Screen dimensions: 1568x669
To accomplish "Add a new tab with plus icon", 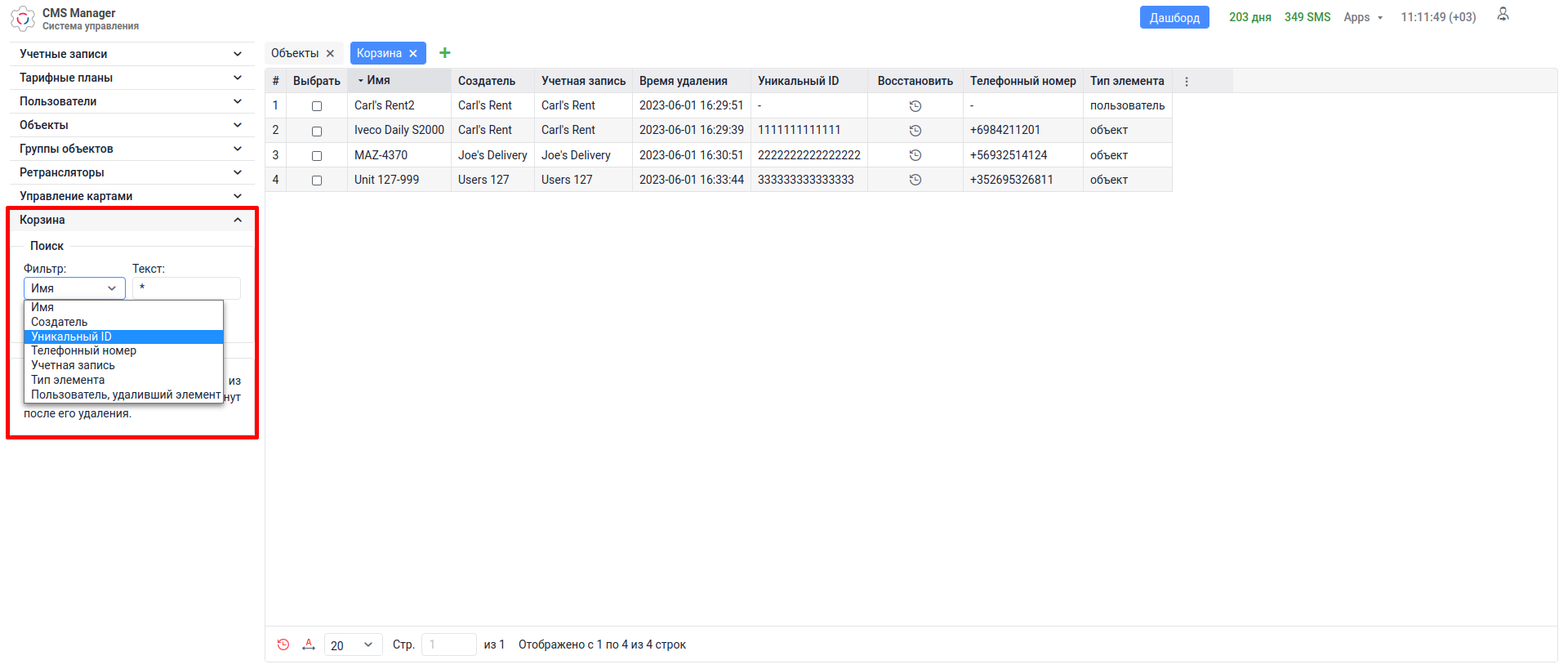I will [444, 53].
